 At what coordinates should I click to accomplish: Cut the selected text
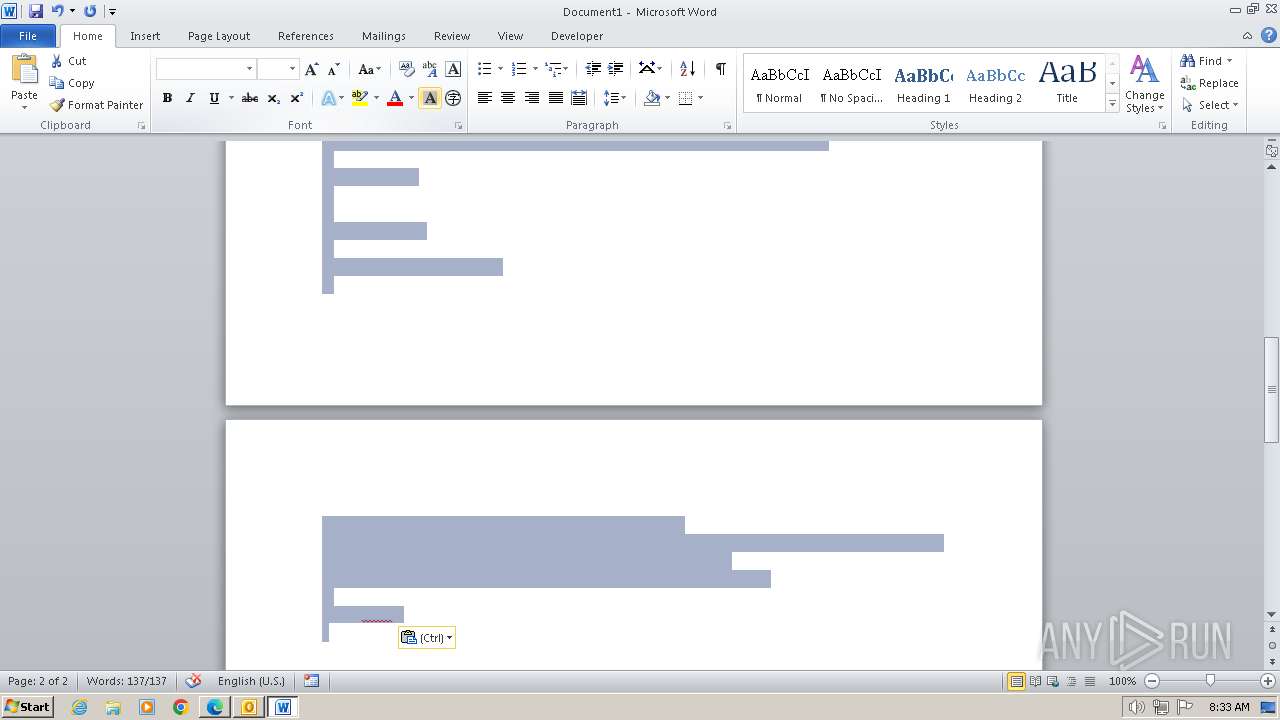pyautogui.click(x=68, y=61)
